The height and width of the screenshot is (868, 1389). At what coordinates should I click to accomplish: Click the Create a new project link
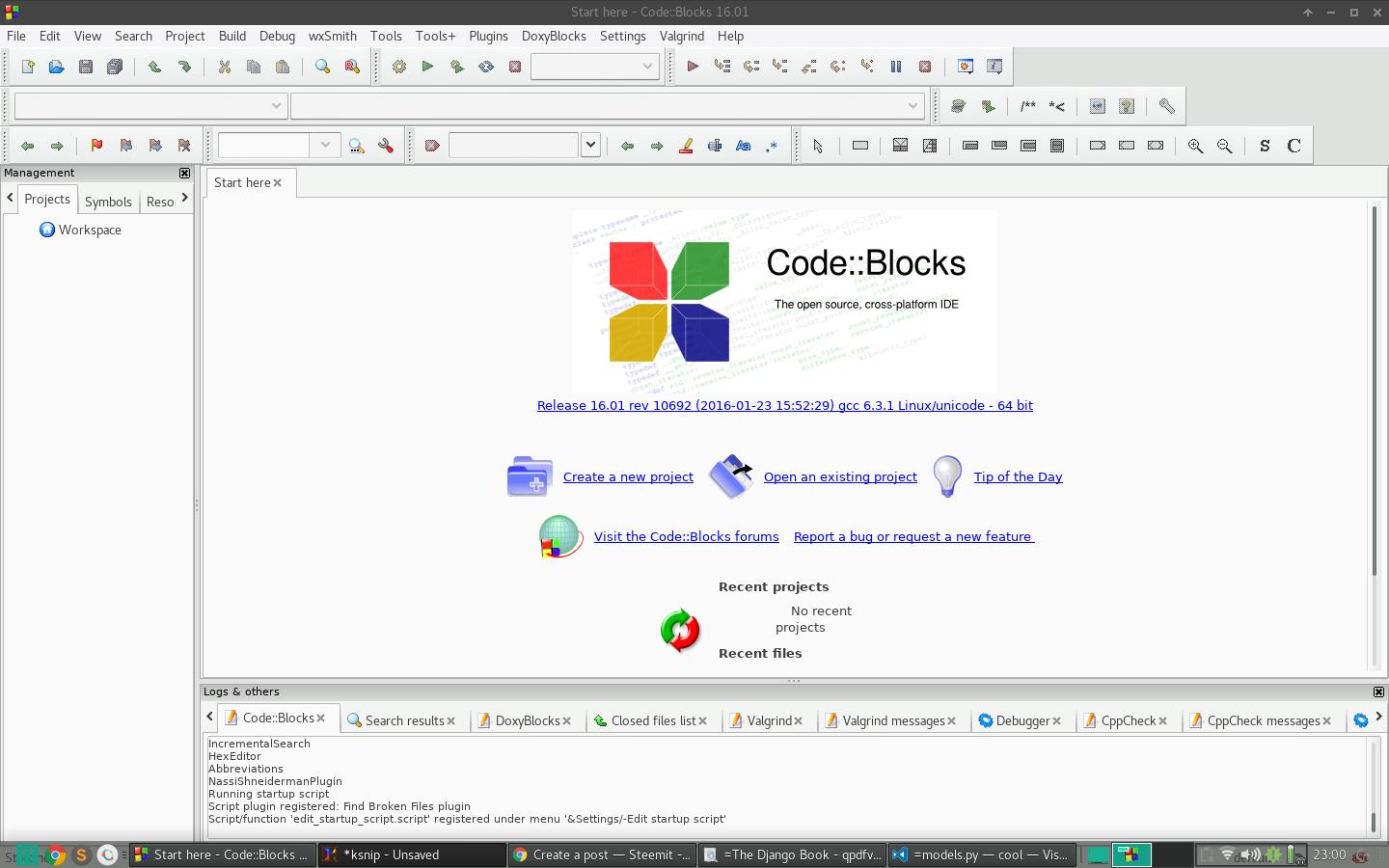coord(628,476)
